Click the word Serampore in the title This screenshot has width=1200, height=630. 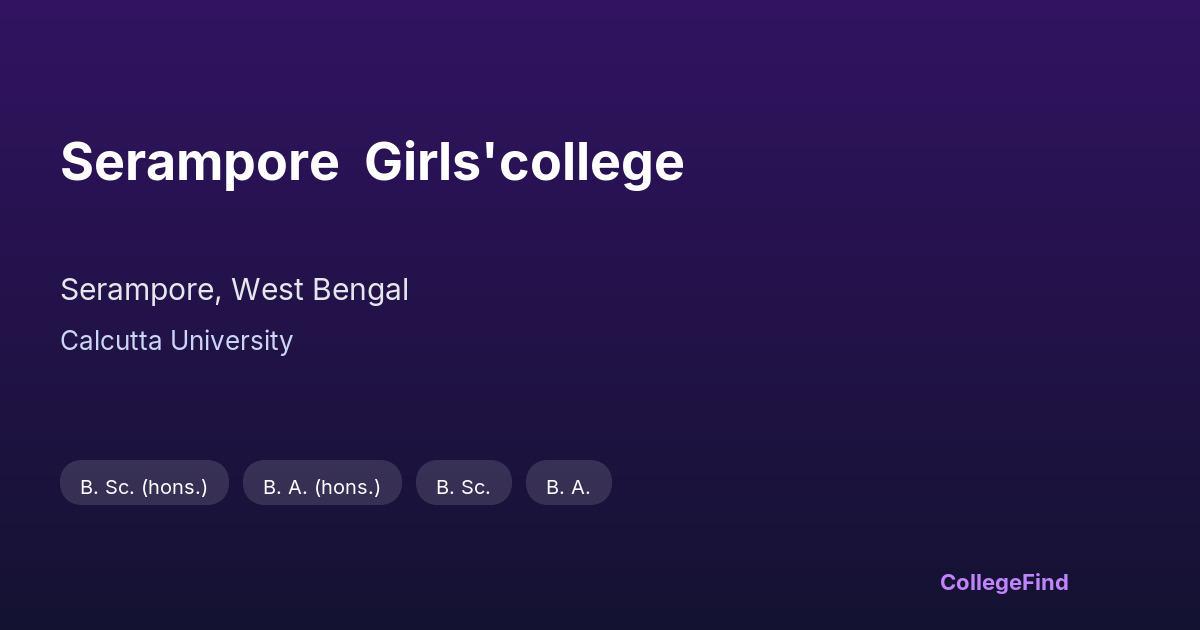[x=199, y=162]
